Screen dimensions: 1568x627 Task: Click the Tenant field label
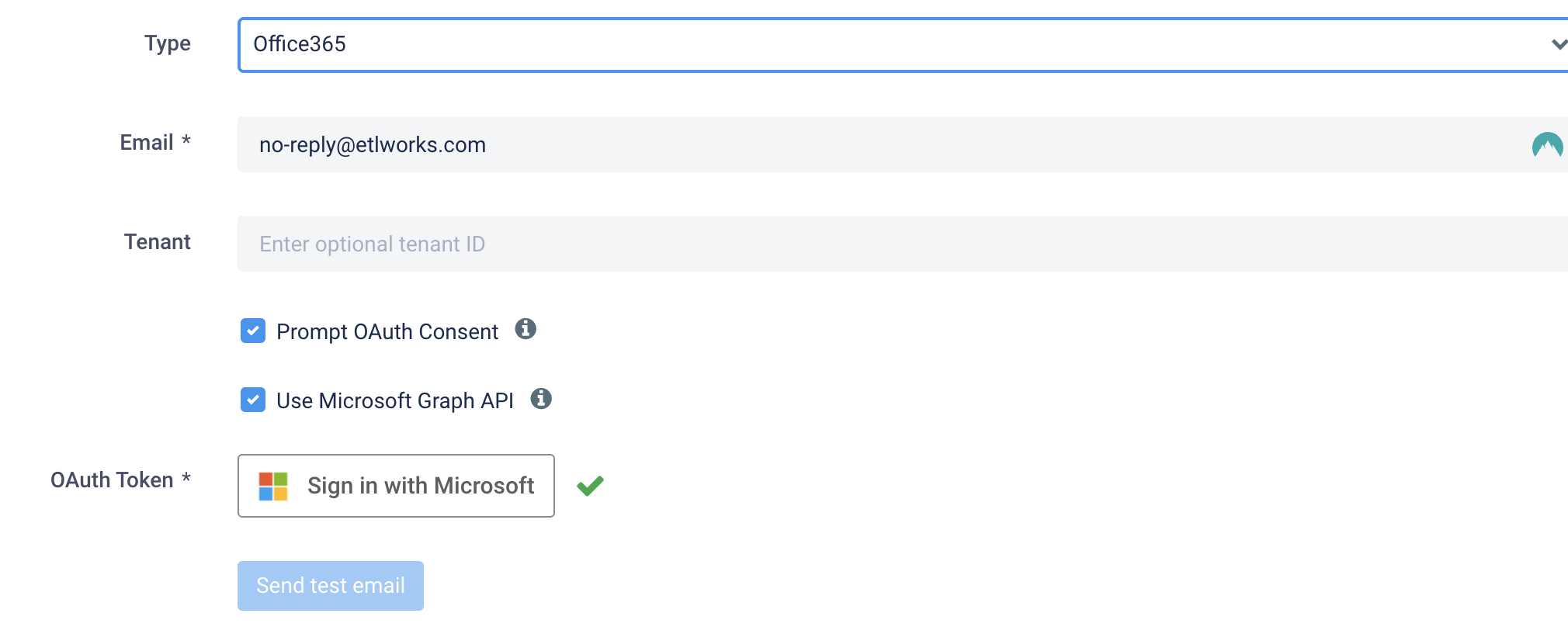(158, 242)
